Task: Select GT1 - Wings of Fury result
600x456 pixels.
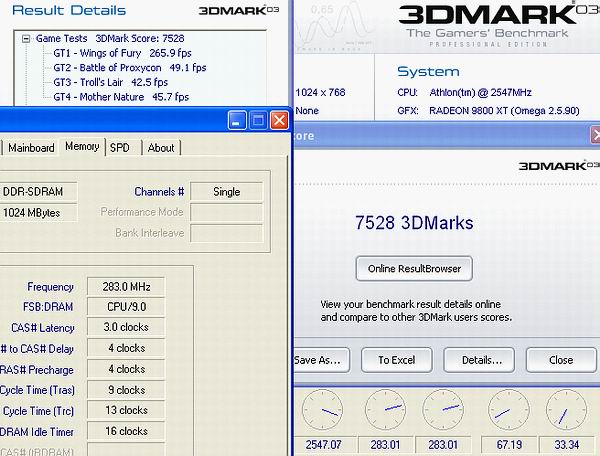Action: [x=122, y=53]
